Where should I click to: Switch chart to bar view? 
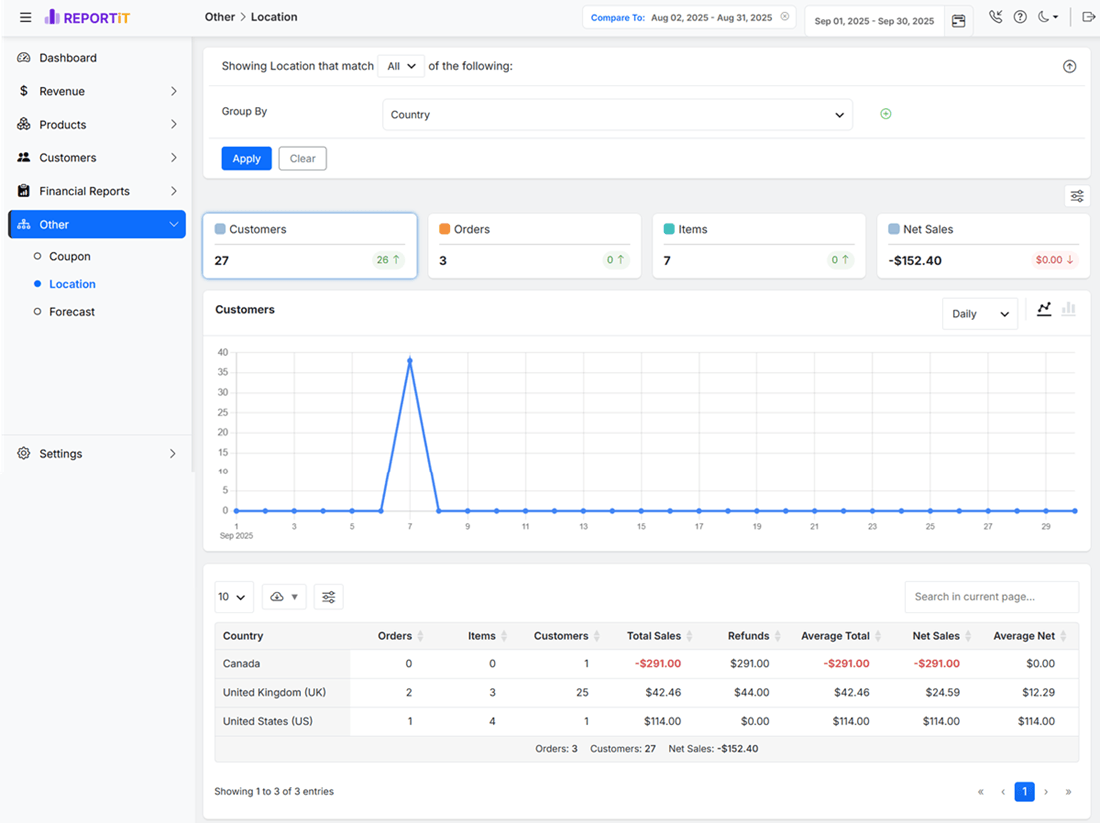[x=1068, y=309]
